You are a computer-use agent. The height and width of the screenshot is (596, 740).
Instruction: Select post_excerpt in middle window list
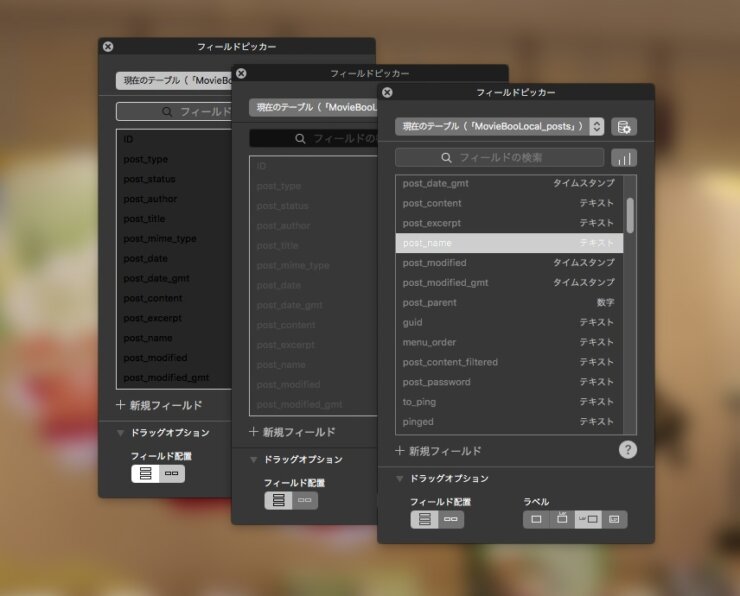click(x=313, y=344)
